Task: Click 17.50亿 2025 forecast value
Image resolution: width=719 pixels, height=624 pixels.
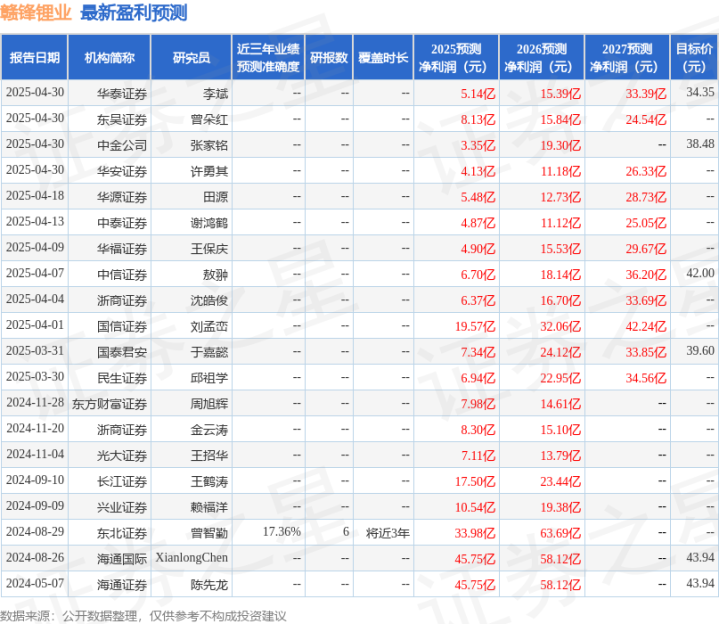Action: click(476, 481)
